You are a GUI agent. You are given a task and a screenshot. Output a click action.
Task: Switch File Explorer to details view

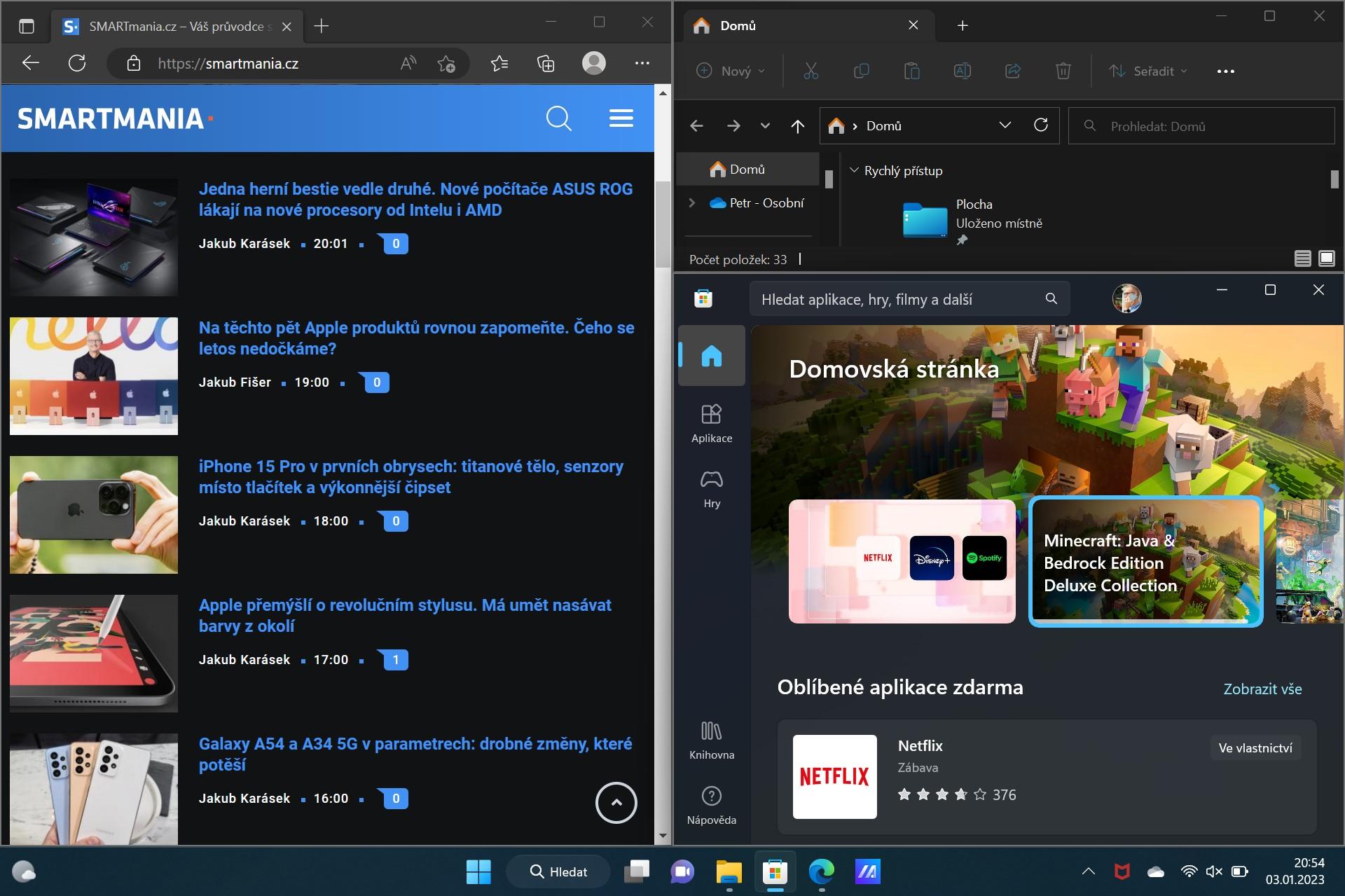[x=1302, y=259]
